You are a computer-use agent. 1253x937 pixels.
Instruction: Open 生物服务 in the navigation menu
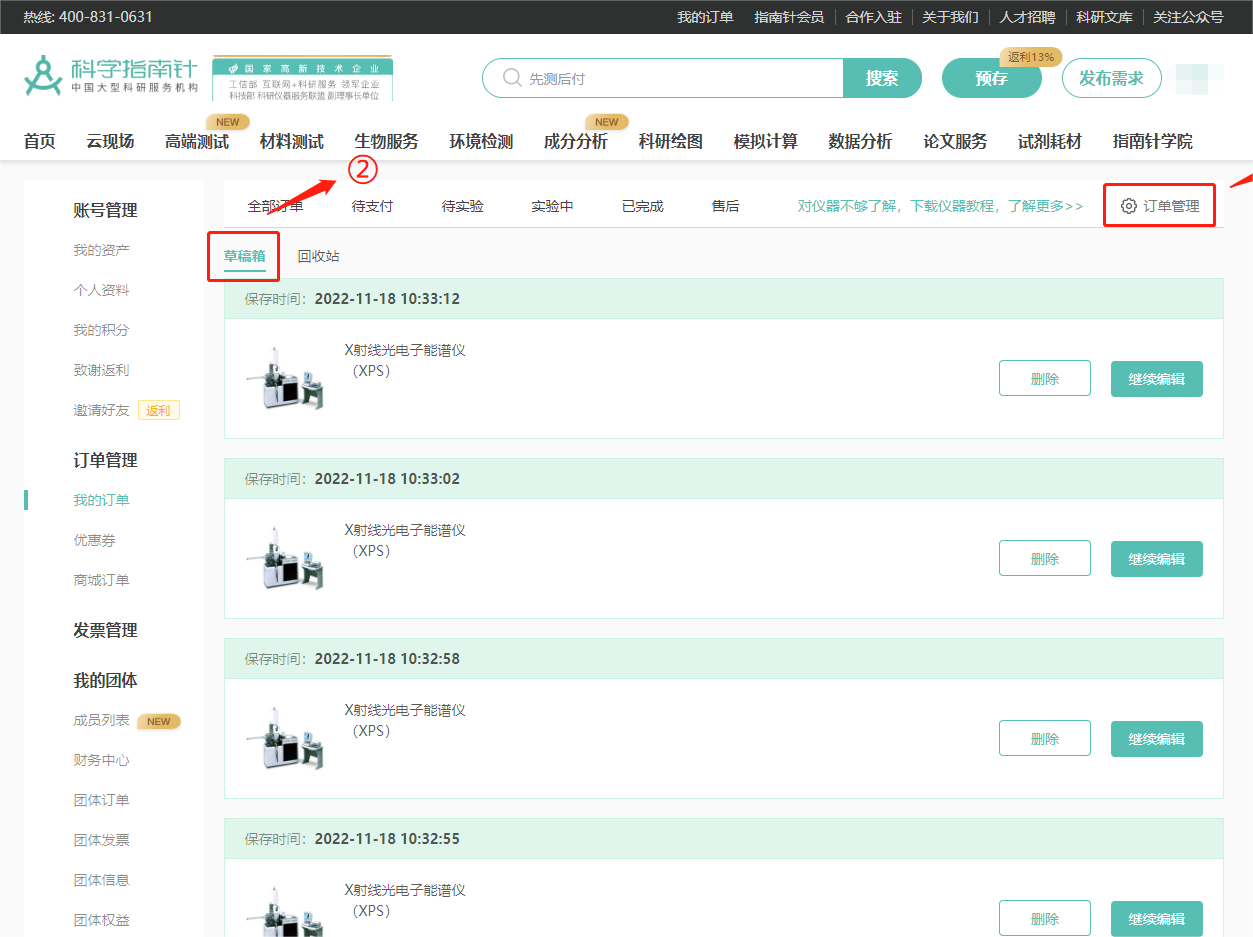[x=386, y=142]
